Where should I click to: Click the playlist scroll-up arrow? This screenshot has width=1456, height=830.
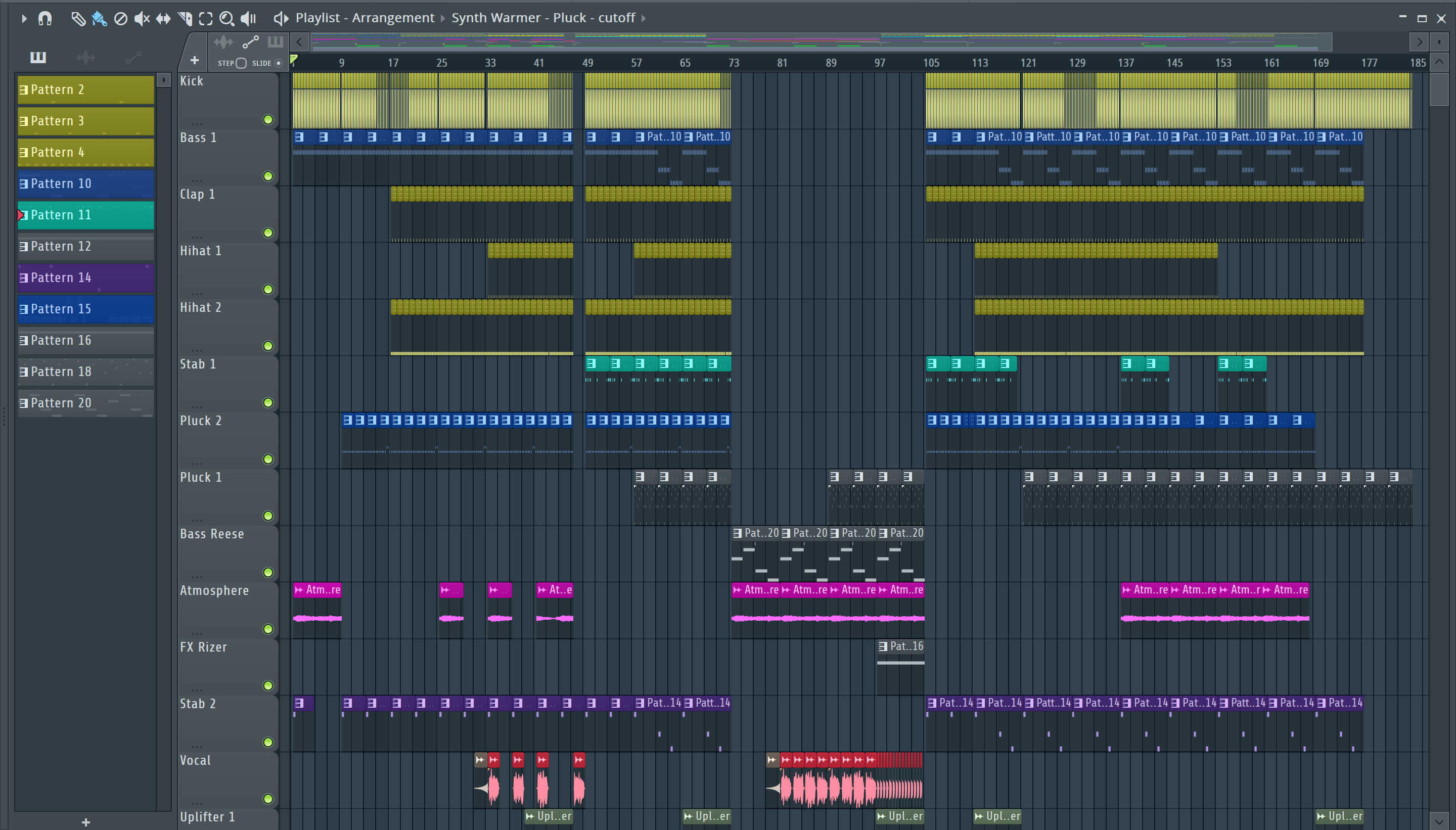point(1439,62)
